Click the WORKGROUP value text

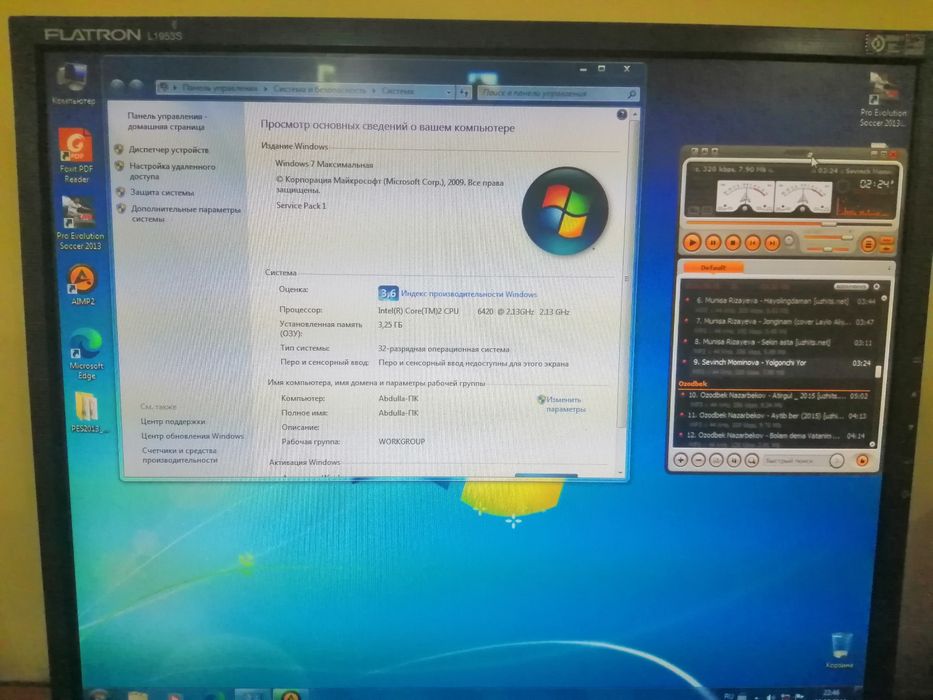pyautogui.click(x=402, y=442)
